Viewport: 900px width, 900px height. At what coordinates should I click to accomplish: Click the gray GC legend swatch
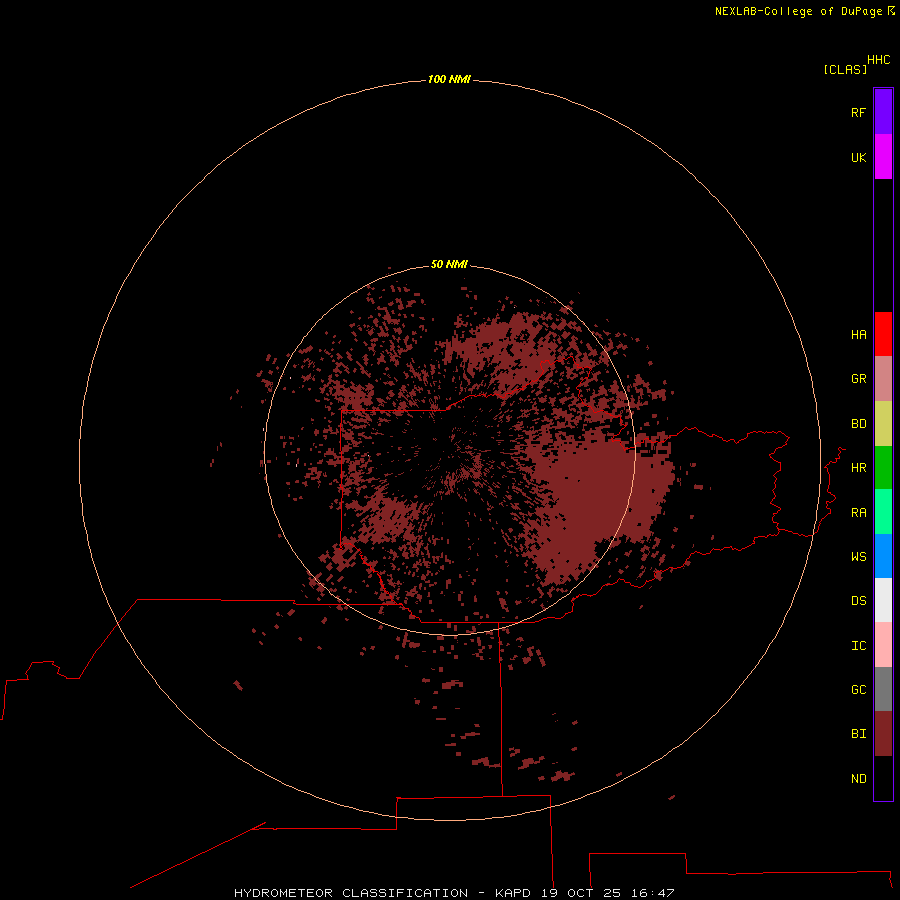click(x=883, y=689)
